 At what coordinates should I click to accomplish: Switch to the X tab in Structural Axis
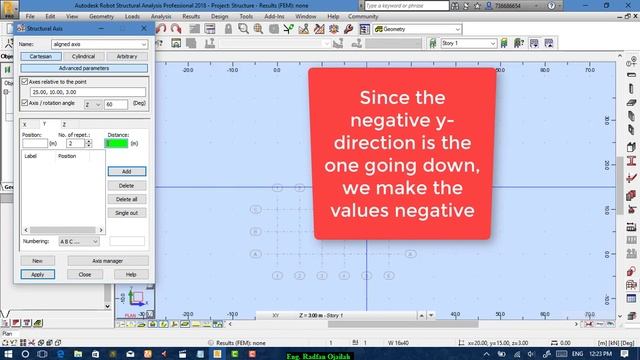[x=24, y=124]
